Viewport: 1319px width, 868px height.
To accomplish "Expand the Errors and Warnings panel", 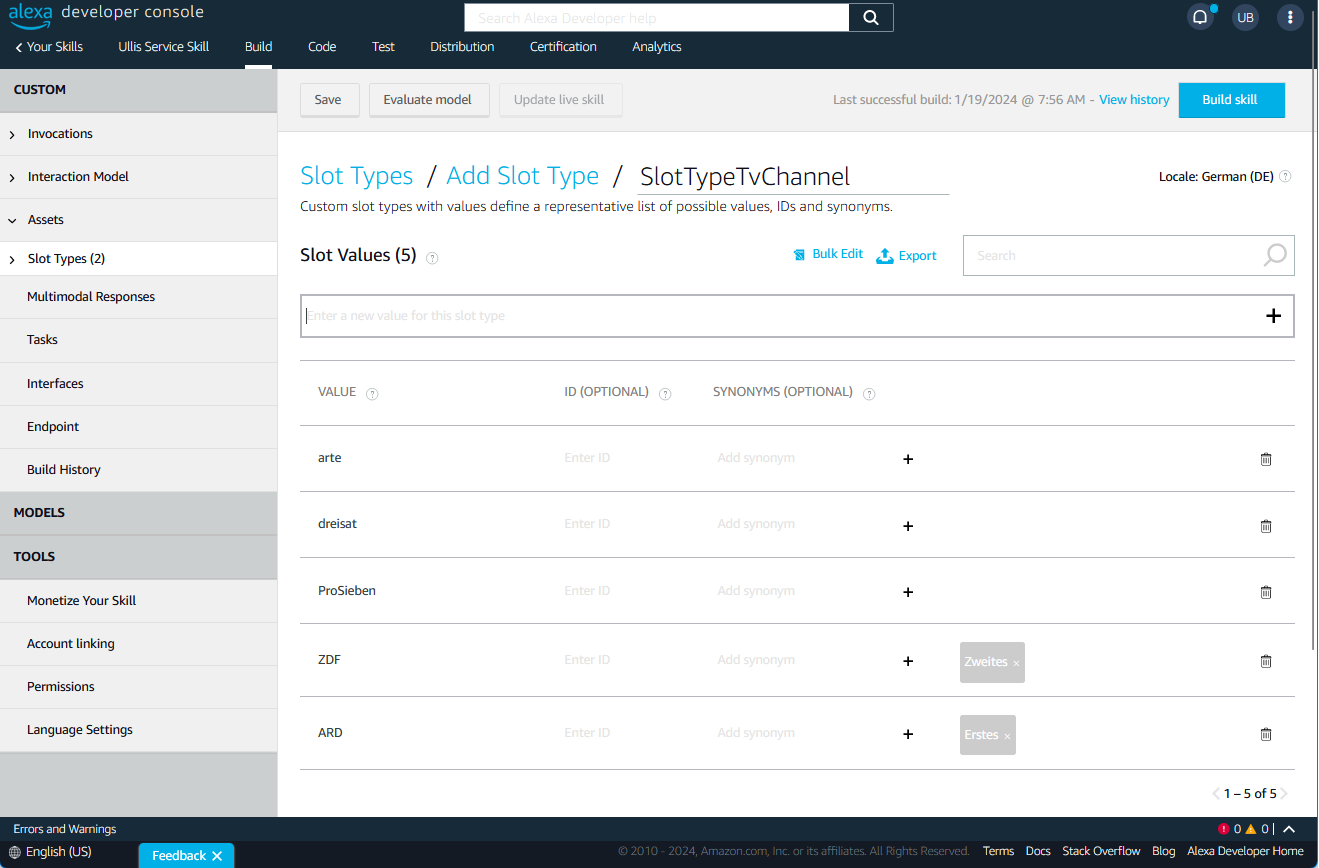I will [1289, 829].
